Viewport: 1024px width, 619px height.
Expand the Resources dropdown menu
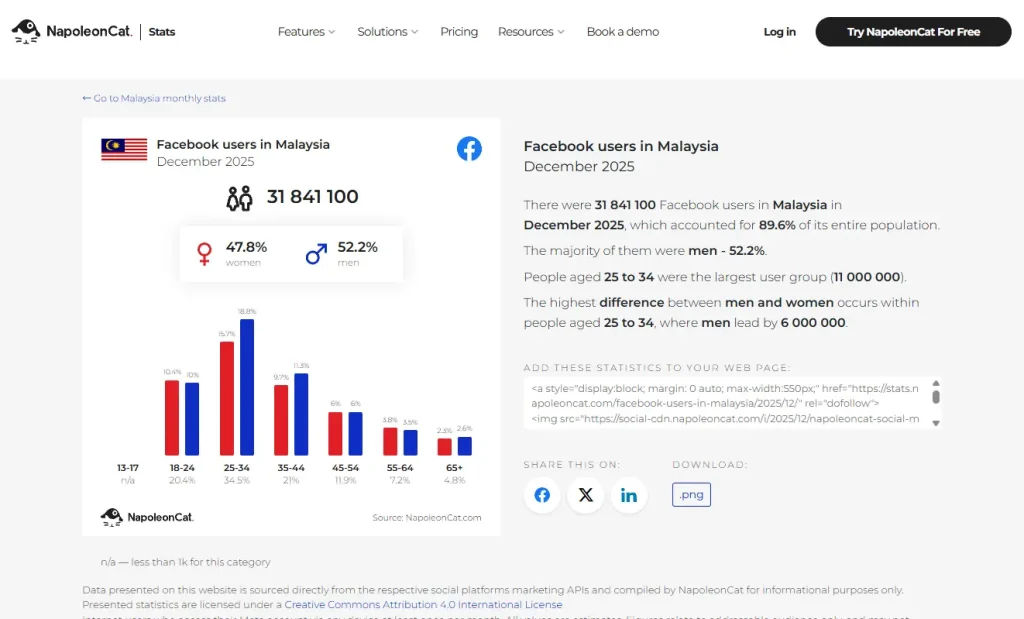tap(531, 32)
